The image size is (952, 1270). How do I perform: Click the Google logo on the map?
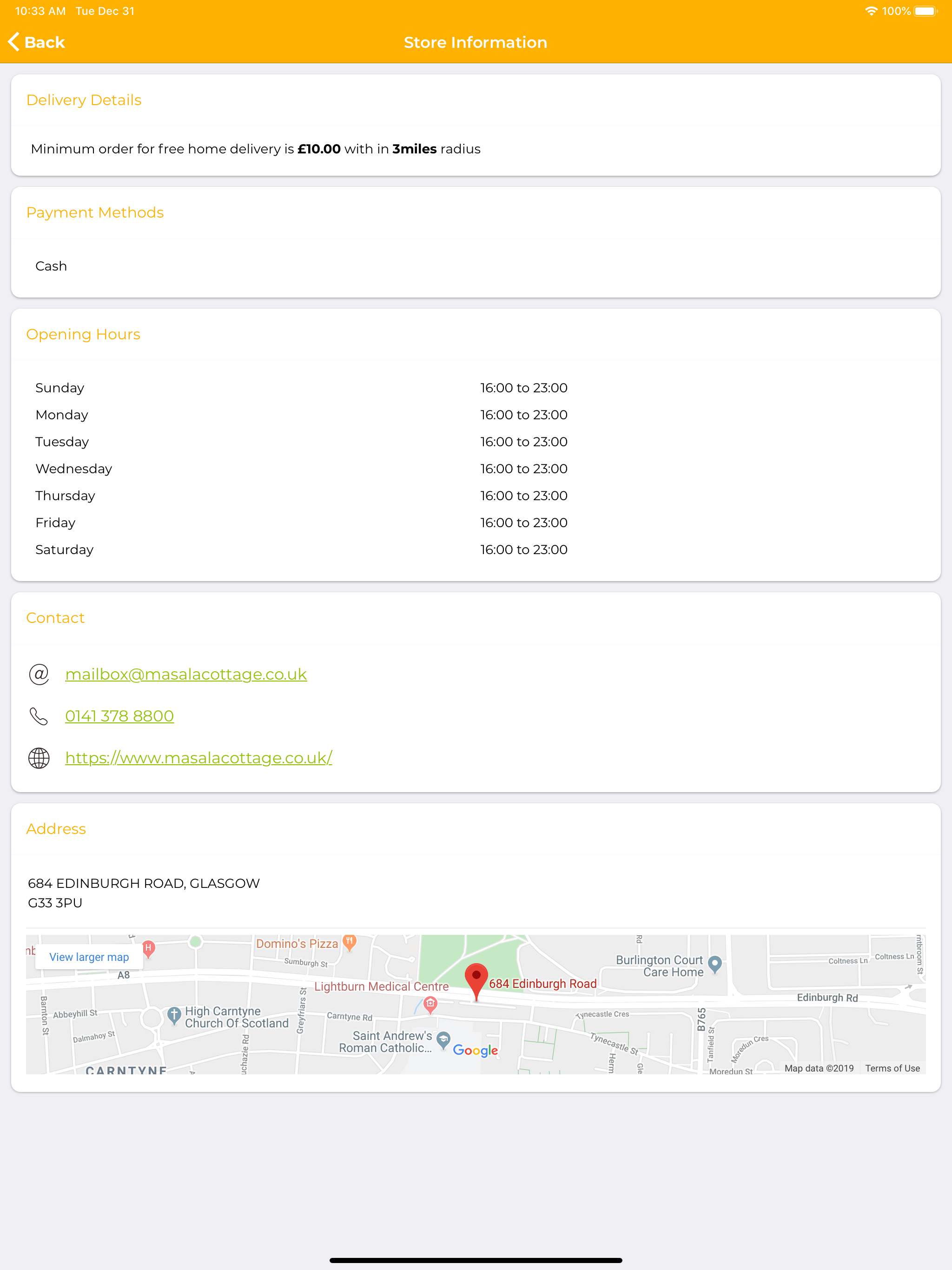(476, 1050)
